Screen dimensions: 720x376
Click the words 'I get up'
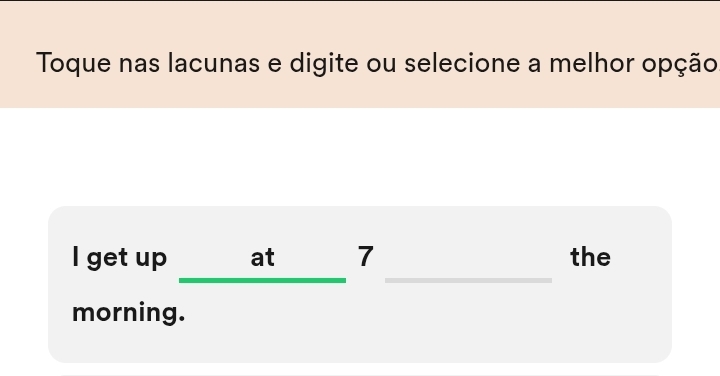pos(119,258)
